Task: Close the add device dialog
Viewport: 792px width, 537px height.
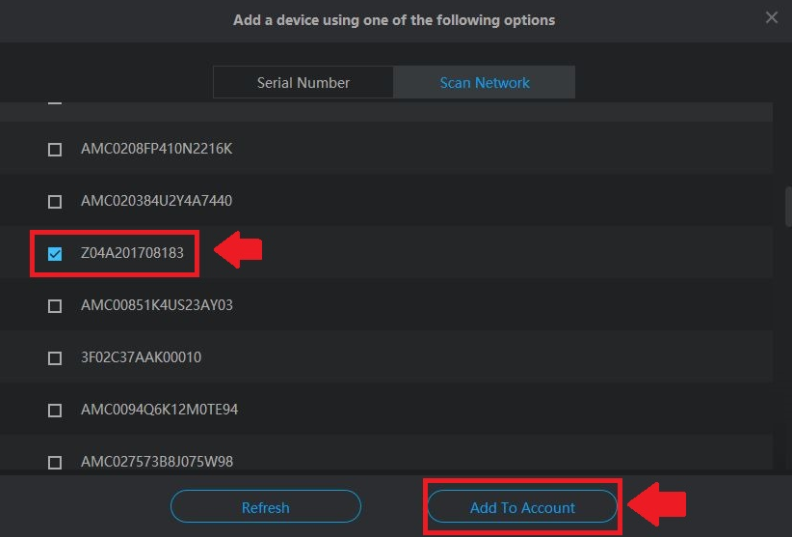Action: click(771, 17)
